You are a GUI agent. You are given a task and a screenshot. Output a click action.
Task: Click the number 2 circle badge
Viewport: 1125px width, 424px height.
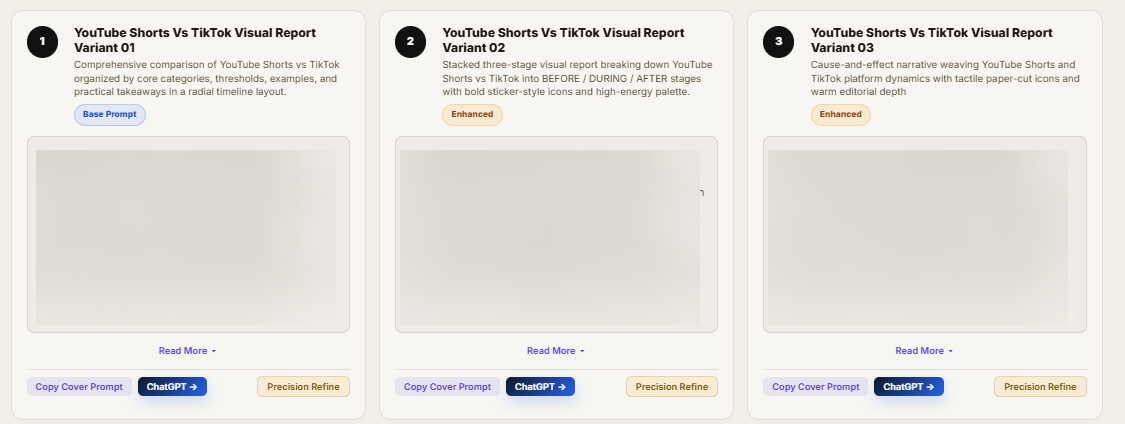click(410, 42)
